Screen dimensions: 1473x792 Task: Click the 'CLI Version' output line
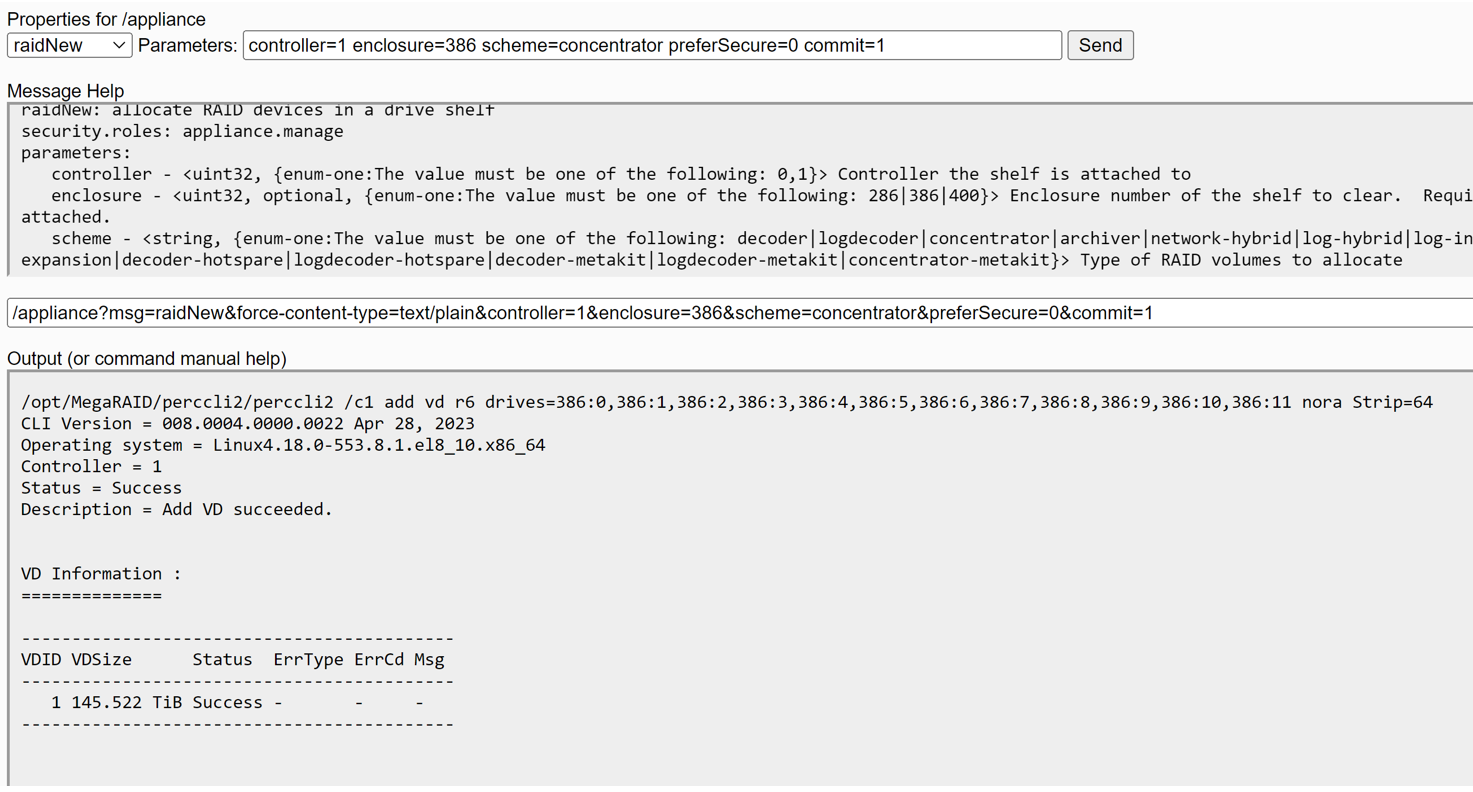247,423
